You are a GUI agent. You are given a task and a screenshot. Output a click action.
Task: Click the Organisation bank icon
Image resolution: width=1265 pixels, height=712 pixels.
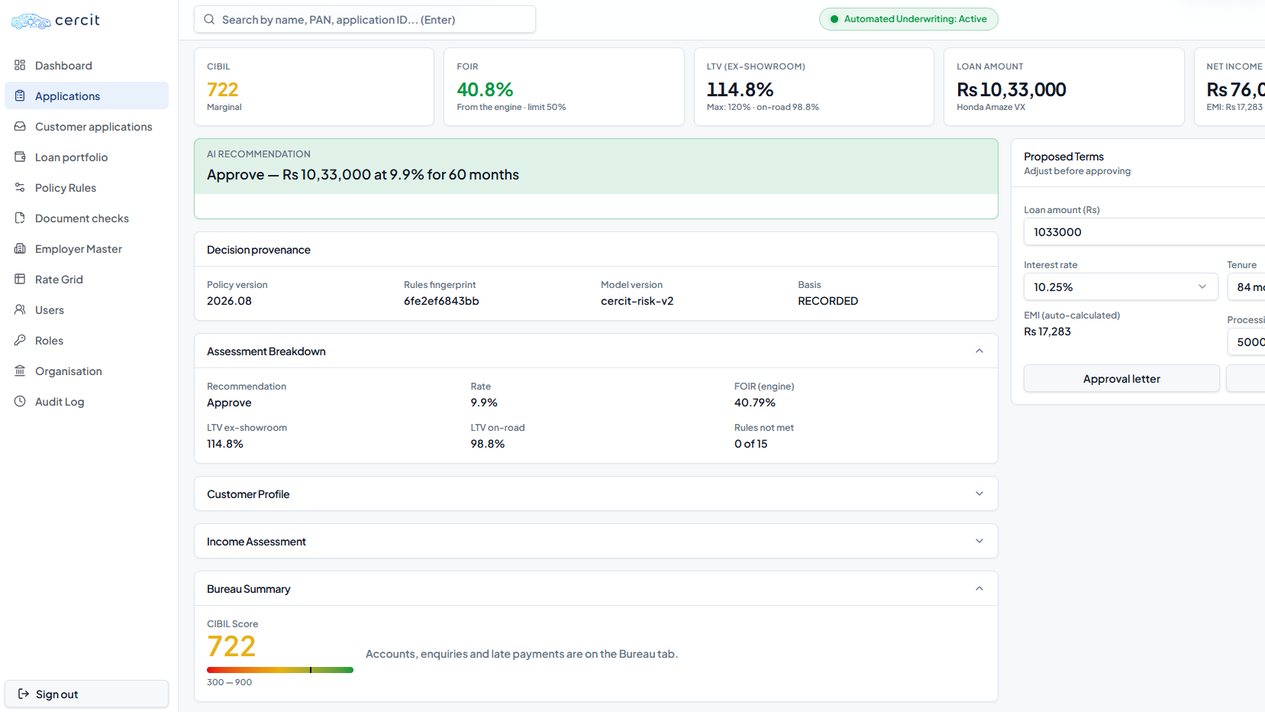[x=20, y=371]
